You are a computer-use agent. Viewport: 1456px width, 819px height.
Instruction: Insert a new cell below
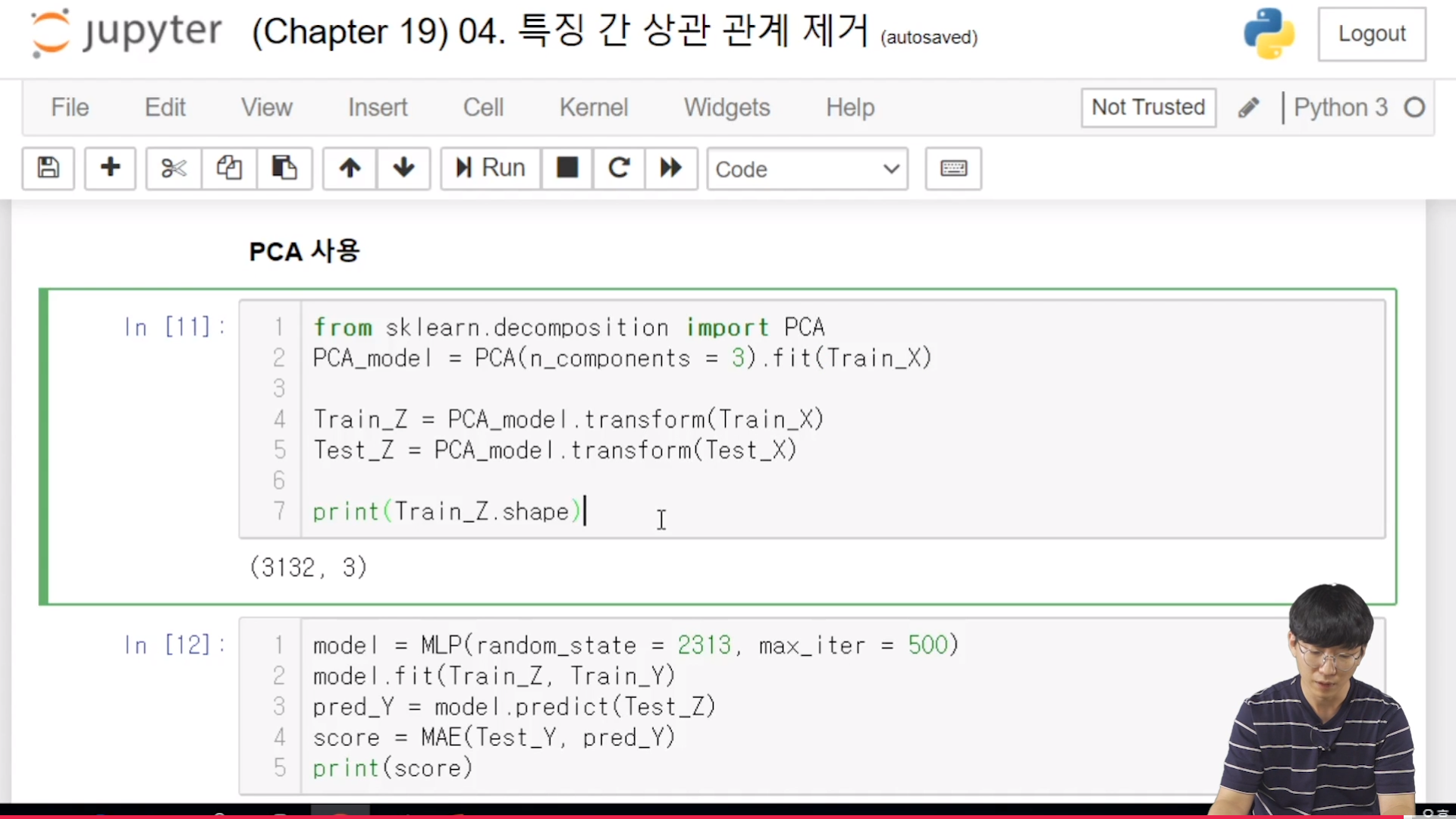[x=110, y=168]
